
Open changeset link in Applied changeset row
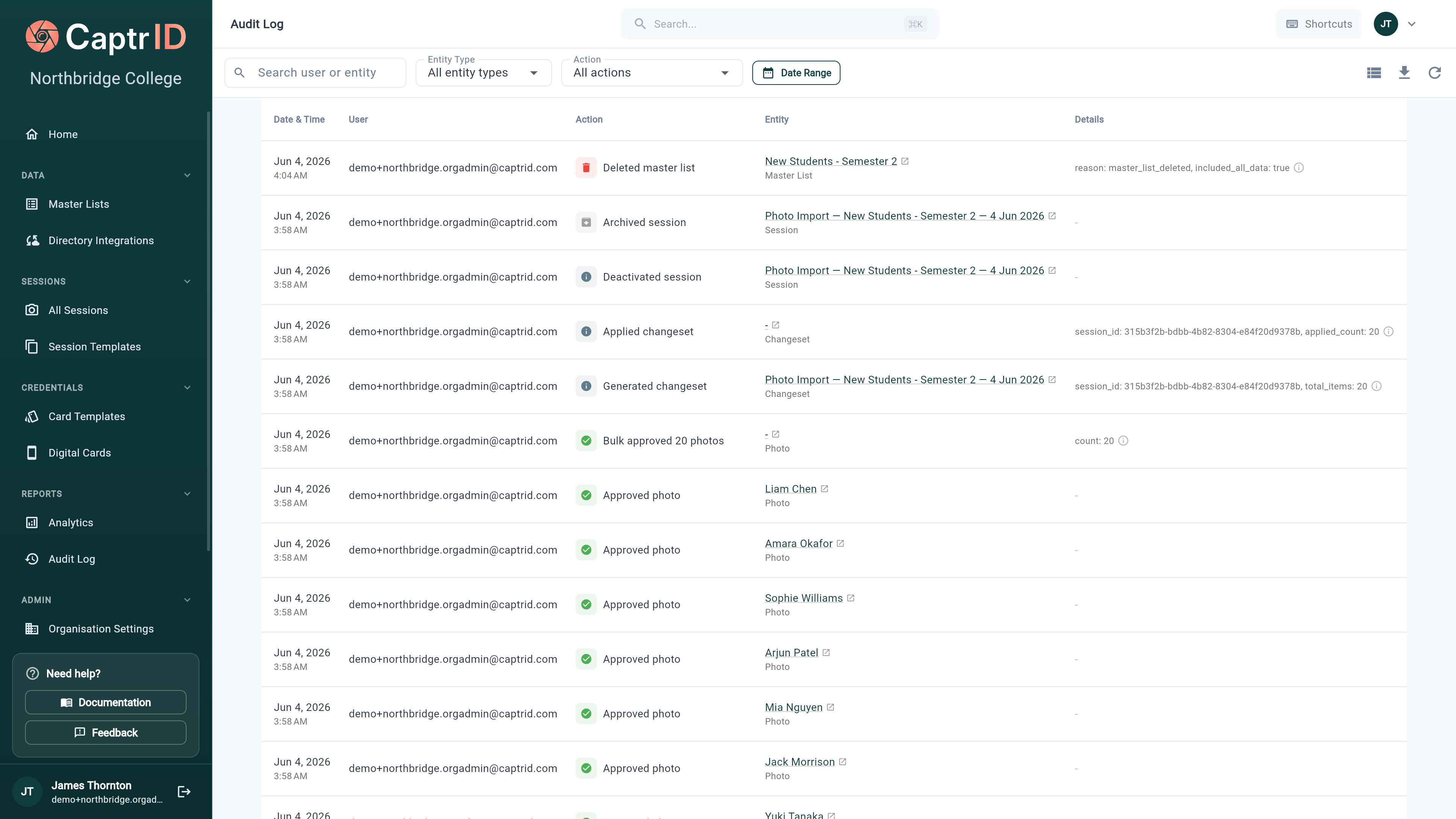click(x=766, y=325)
